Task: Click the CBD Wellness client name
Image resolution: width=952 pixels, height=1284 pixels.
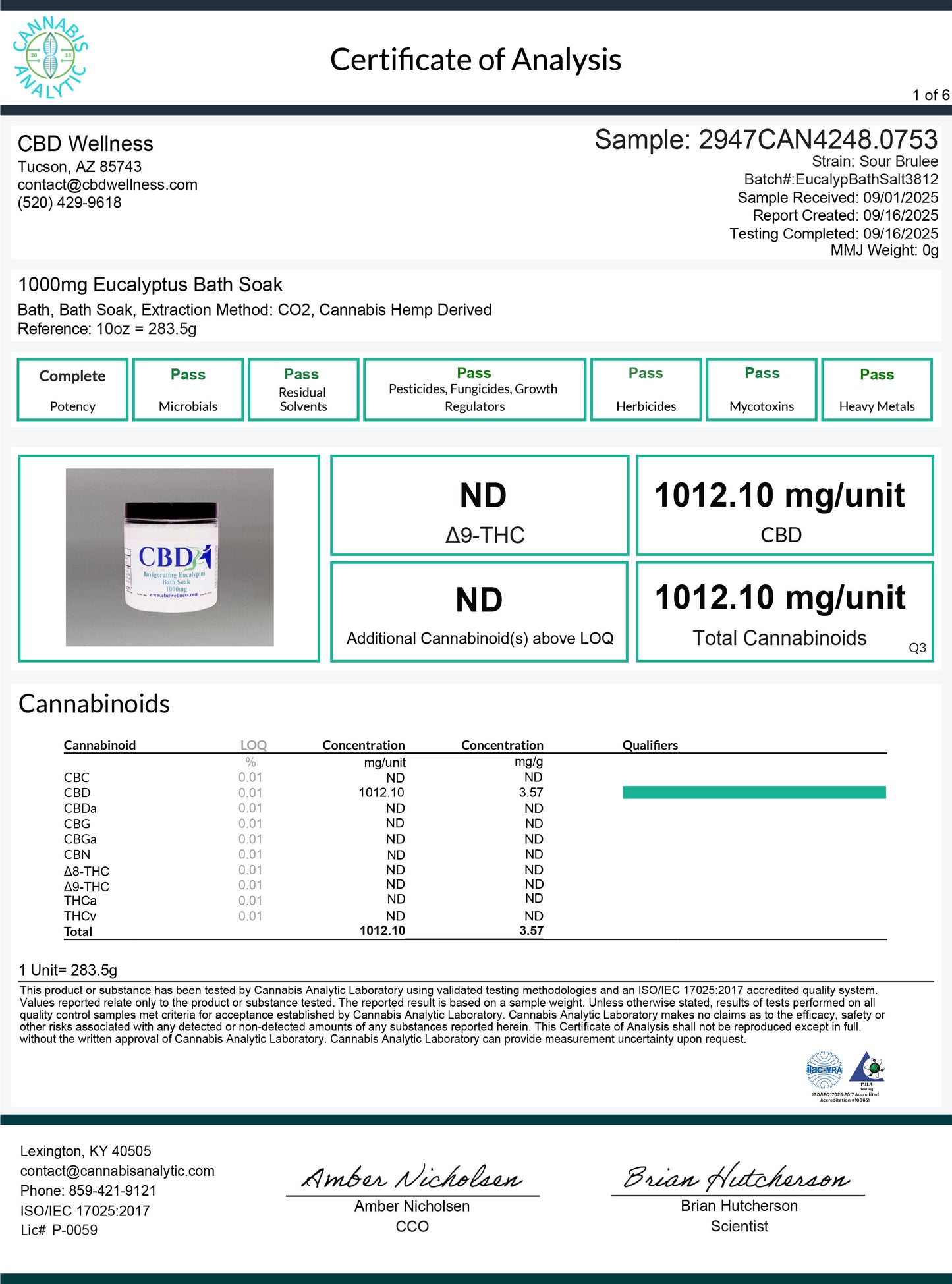Action: point(86,144)
